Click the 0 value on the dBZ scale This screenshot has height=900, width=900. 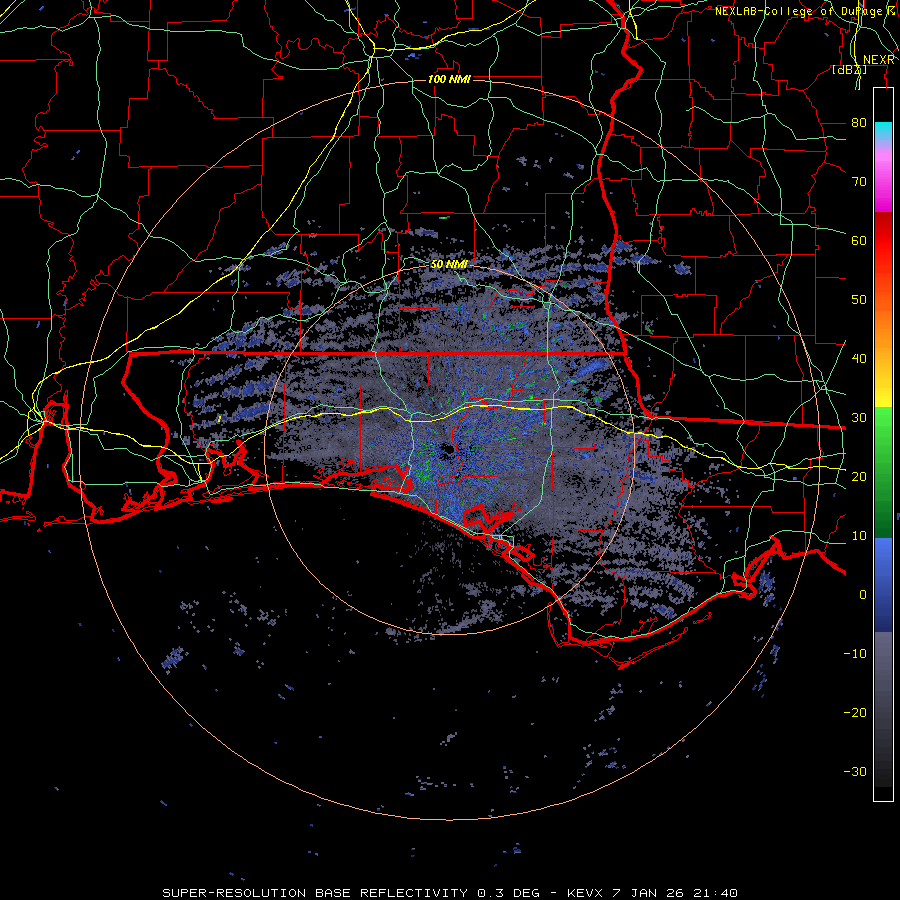863,595
